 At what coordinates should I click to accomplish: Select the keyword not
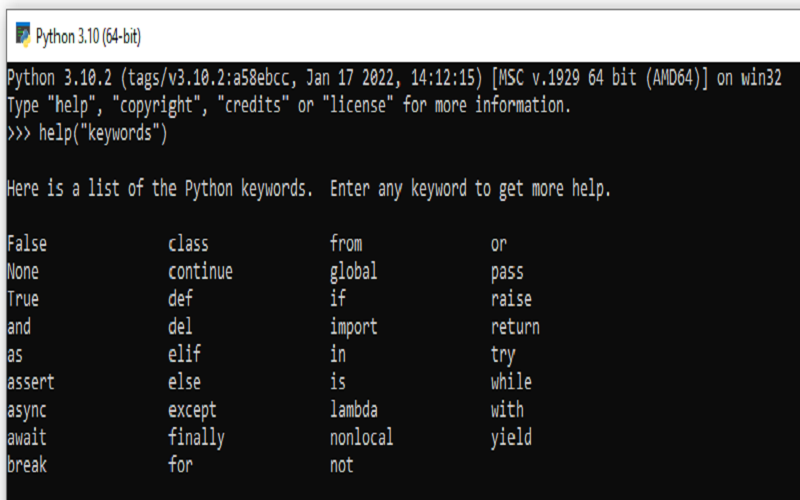[x=342, y=465]
